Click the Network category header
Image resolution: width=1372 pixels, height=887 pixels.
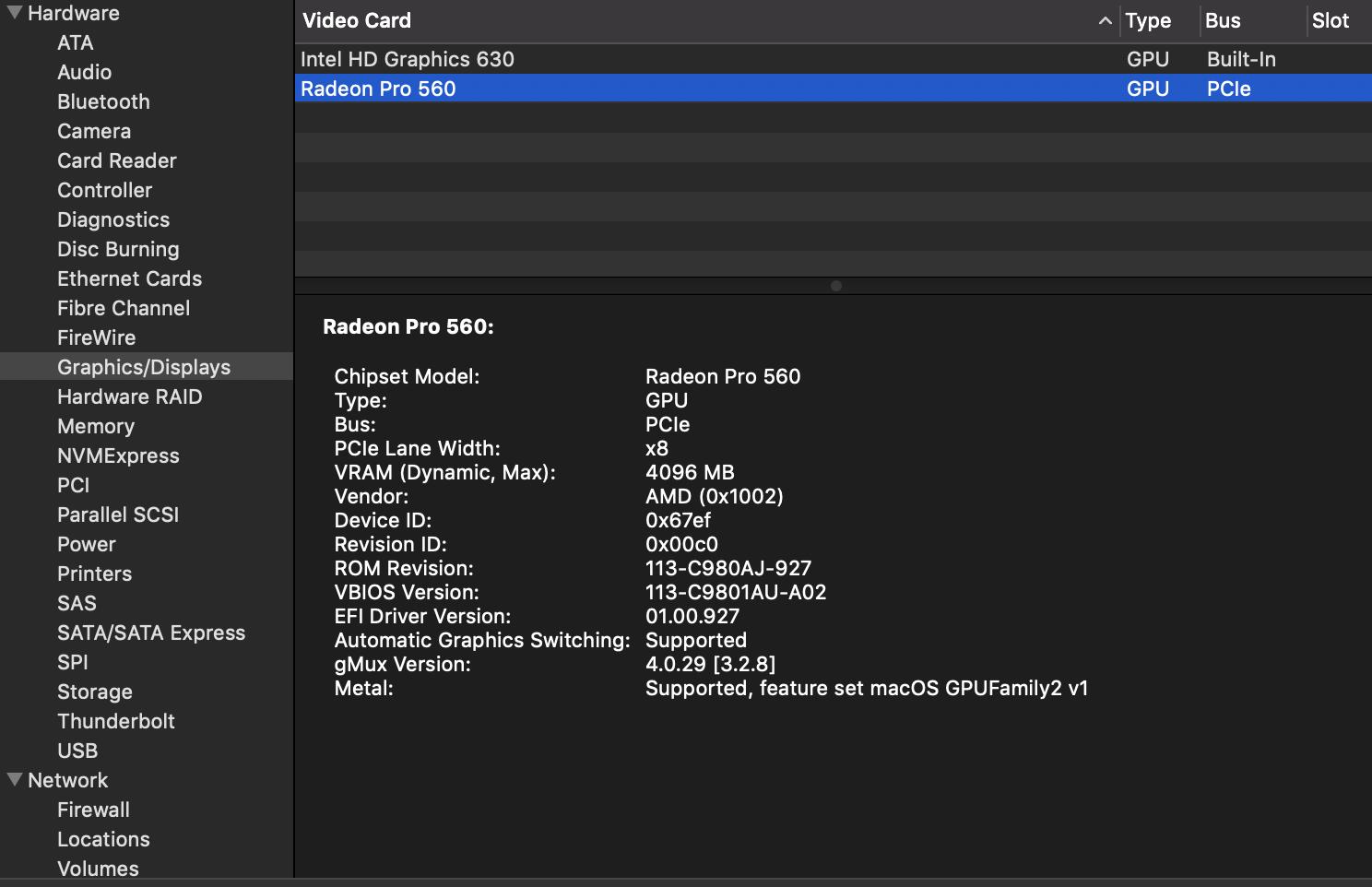(x=68, y=780)
